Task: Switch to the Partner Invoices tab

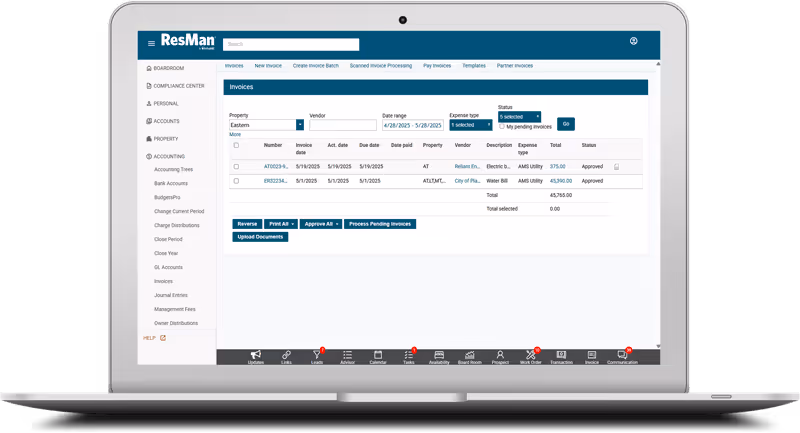Action: [x=515, y=66]
